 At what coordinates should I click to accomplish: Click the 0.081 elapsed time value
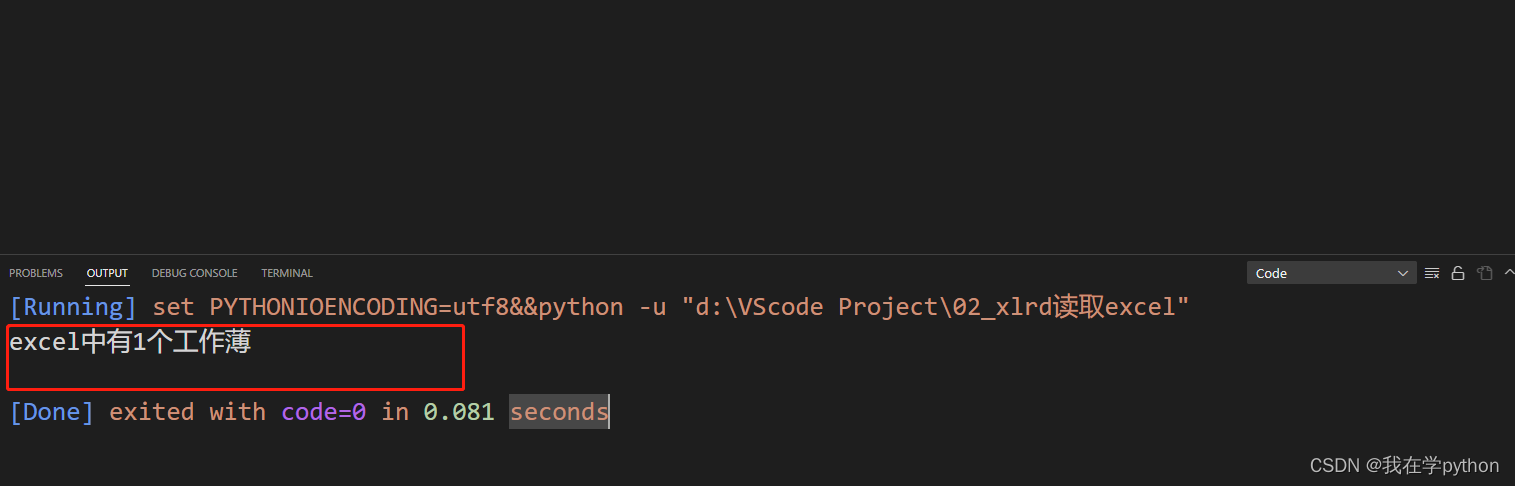pos(459,412)
